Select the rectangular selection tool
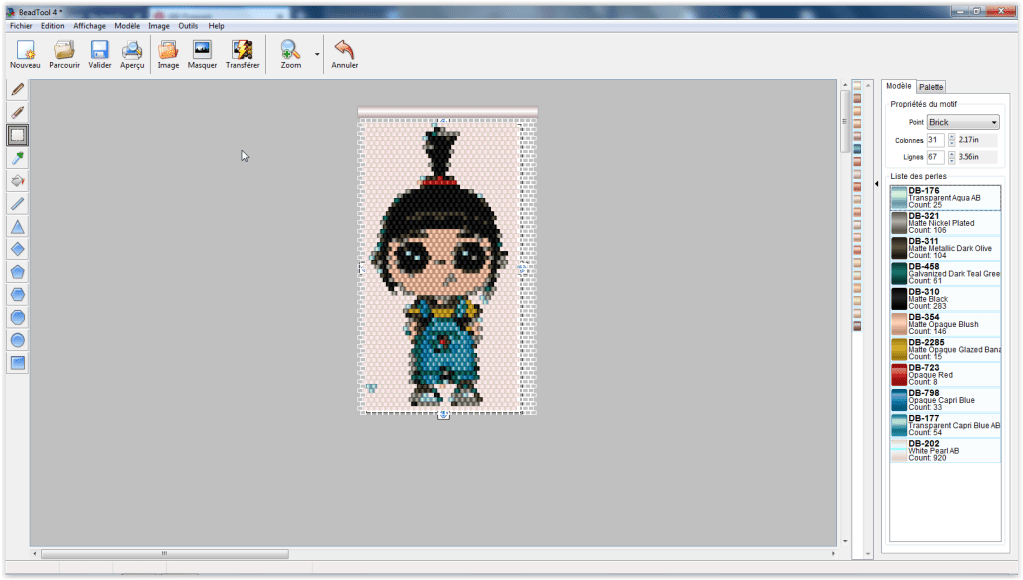The height and width of the screenshot is (580, 1023). click(17, 135)
